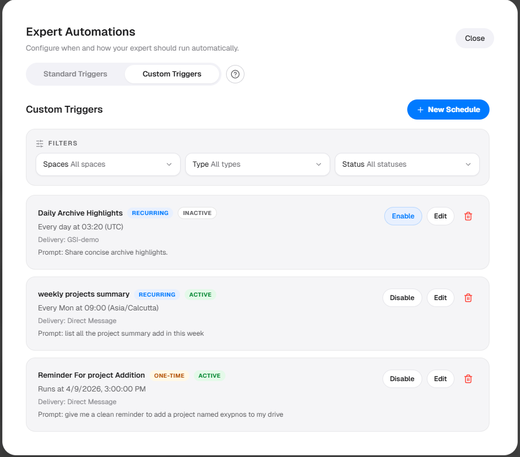Select the Custom Triggers tab
The height and width of the screenshot is (457, 520).
pyautogui.click(x=172, y=74)
